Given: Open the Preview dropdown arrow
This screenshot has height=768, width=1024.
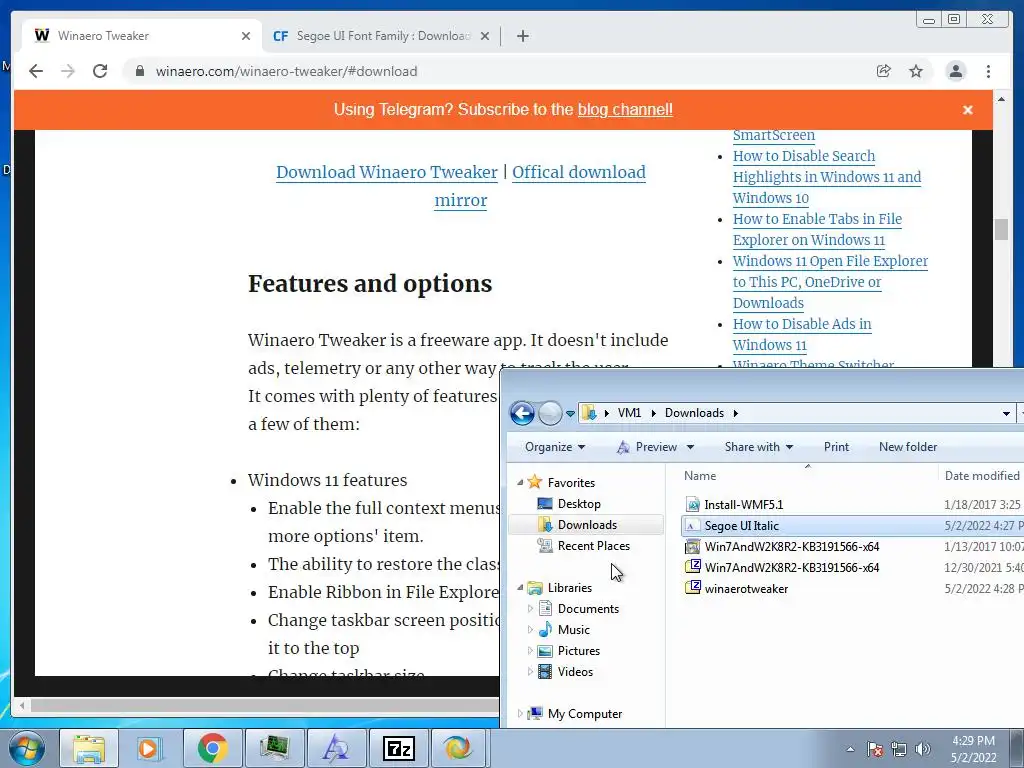Looking at the screenshot, I should tap(690, 447).
